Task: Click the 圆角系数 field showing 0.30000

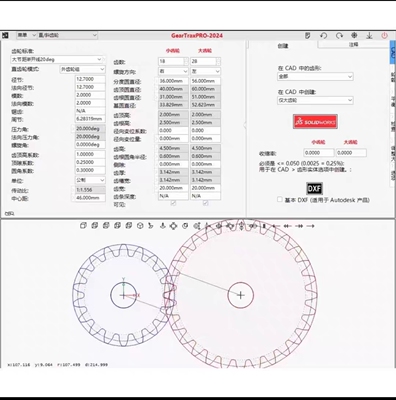Action: tap(90, 170)
